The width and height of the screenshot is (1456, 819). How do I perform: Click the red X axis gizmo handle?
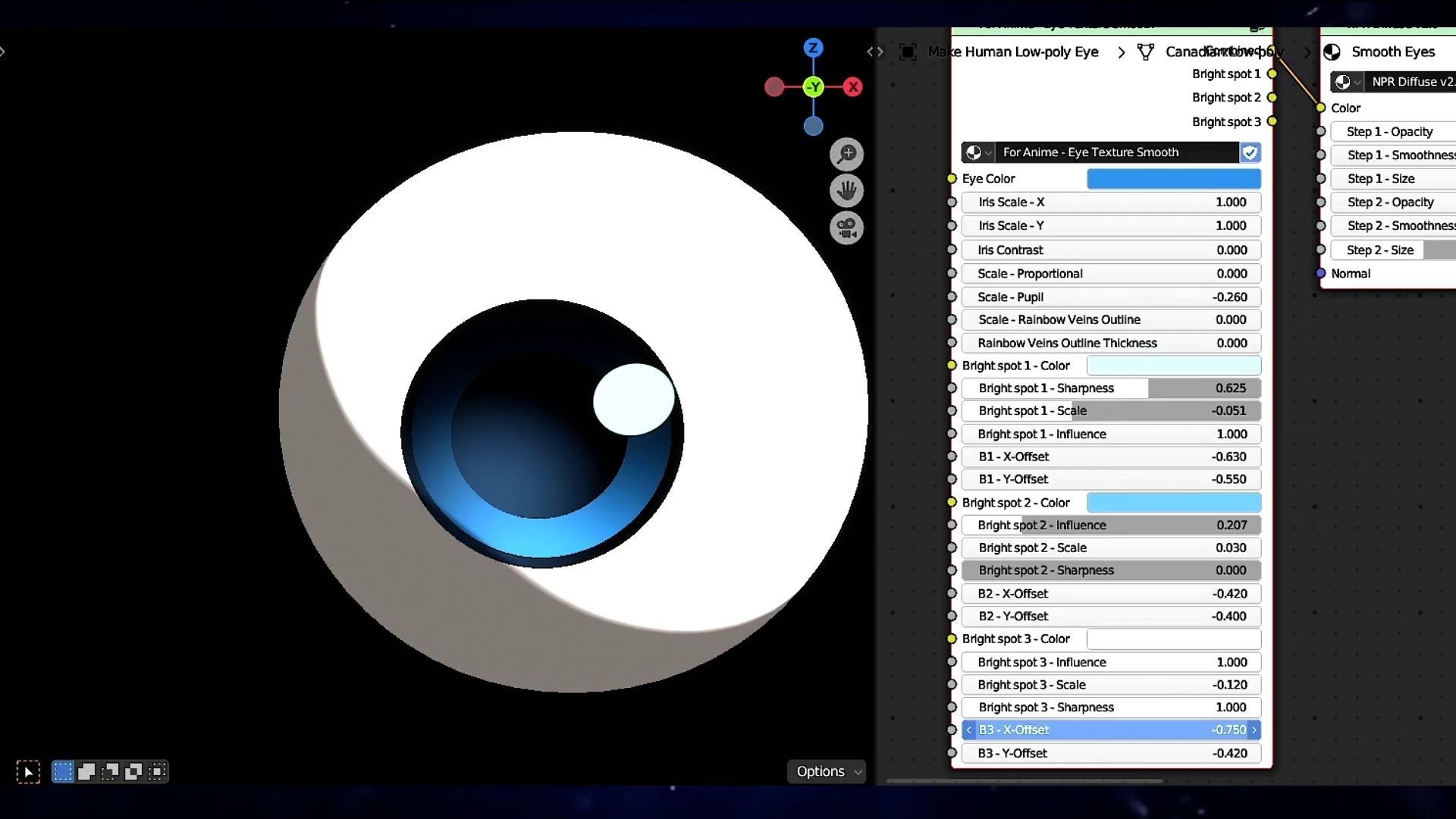[x=853, y=87]
